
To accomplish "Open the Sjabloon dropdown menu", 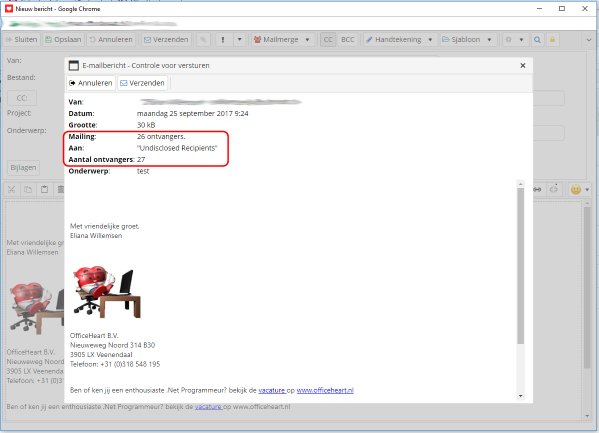I will tap(489, 39).
